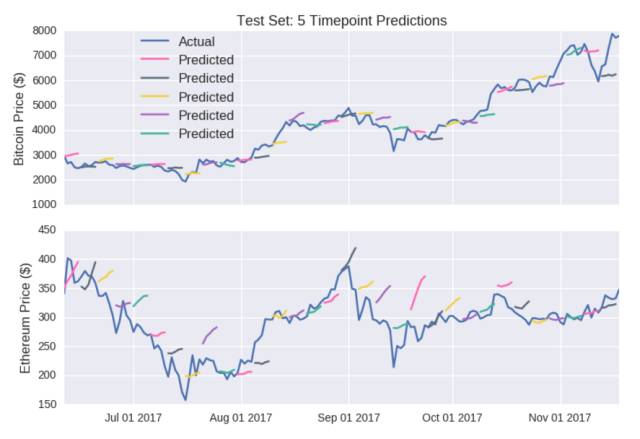Click the 8000 tick on Bitcoin axis
This screenshot has width=640, height=439.
44,31
